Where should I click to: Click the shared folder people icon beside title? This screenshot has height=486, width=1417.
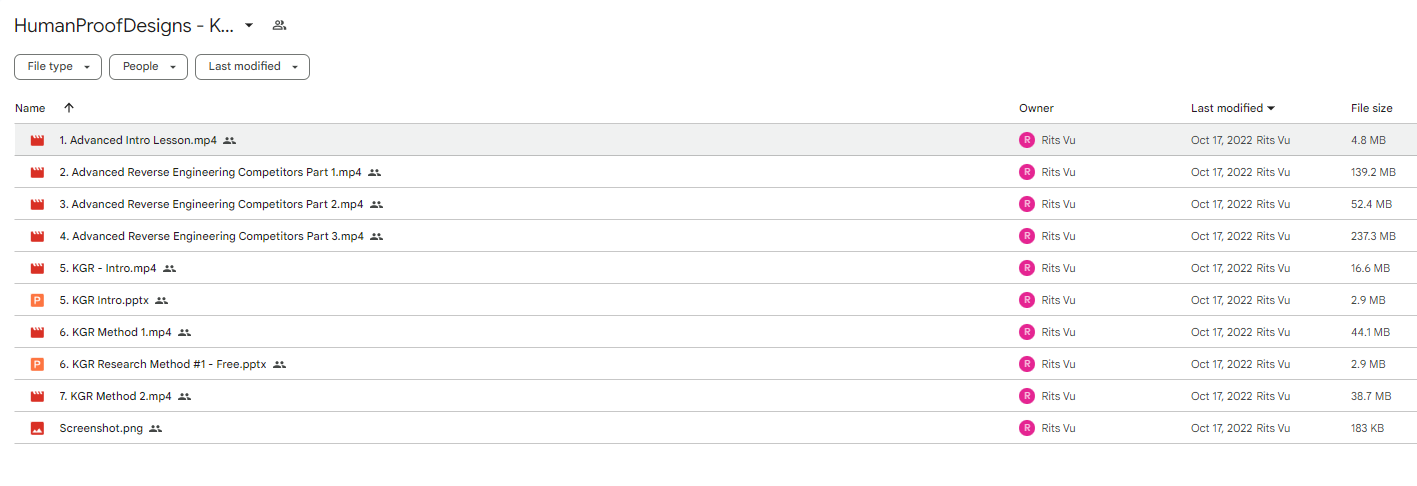pos(279,25)
